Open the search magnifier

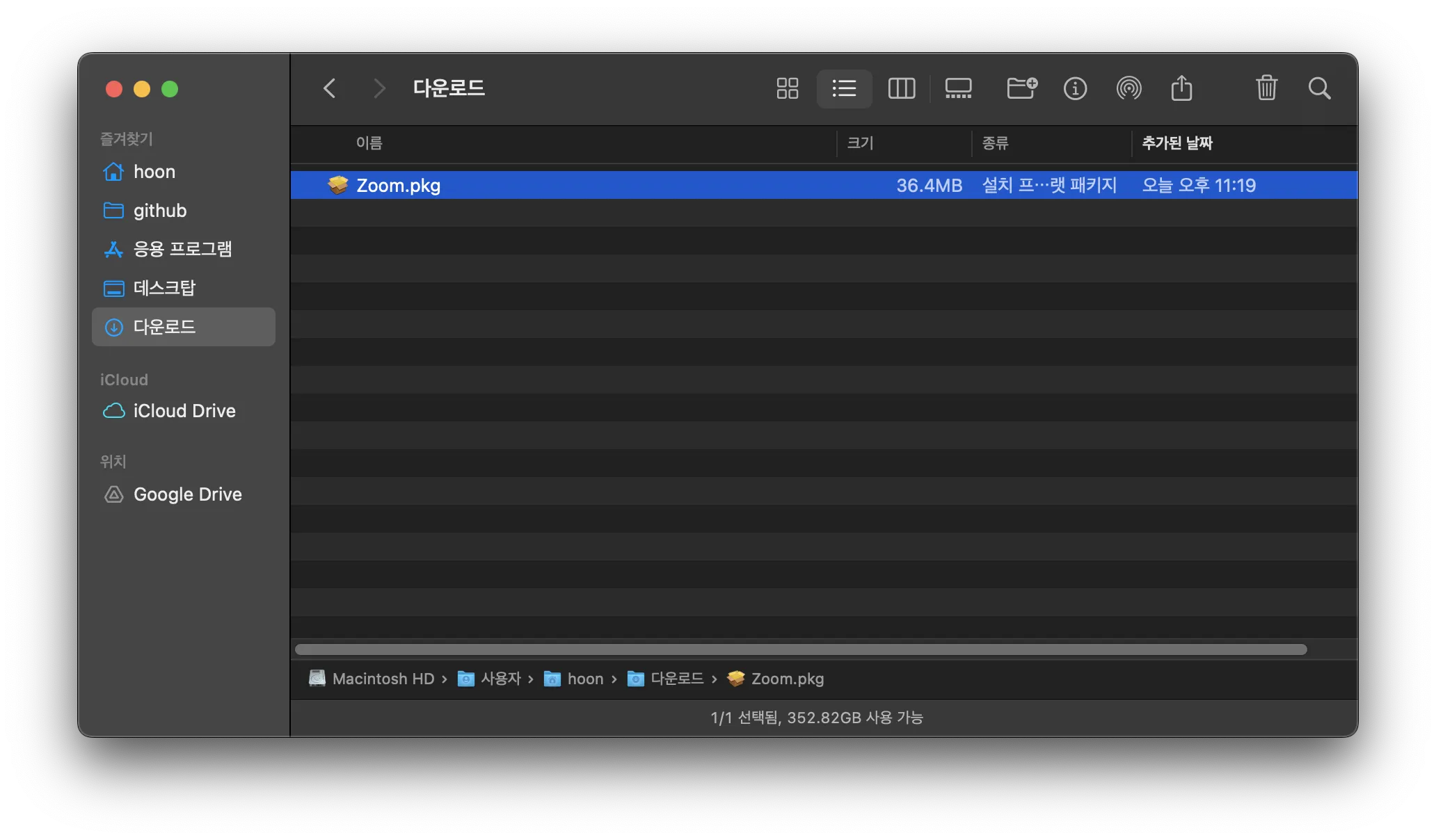point(1319,88)
